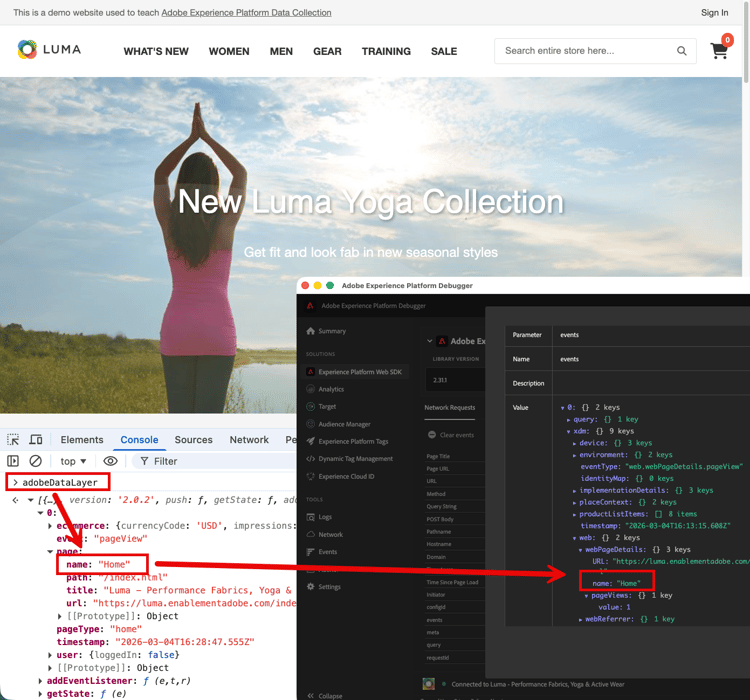Switch to Elements tab in DevTools

click(82, 440)
